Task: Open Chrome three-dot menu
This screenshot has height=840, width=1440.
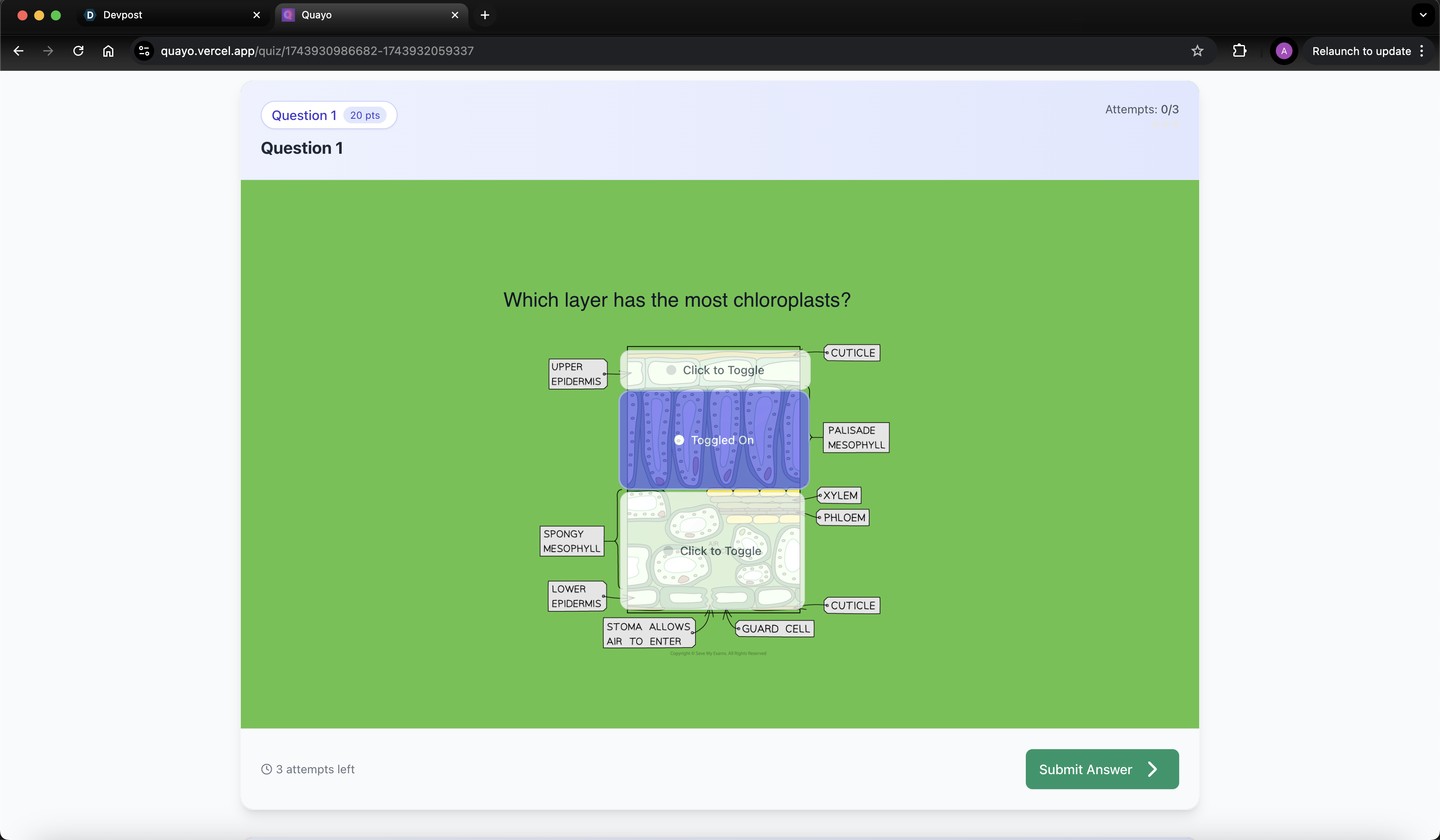Action: (x=1422, y=51)
